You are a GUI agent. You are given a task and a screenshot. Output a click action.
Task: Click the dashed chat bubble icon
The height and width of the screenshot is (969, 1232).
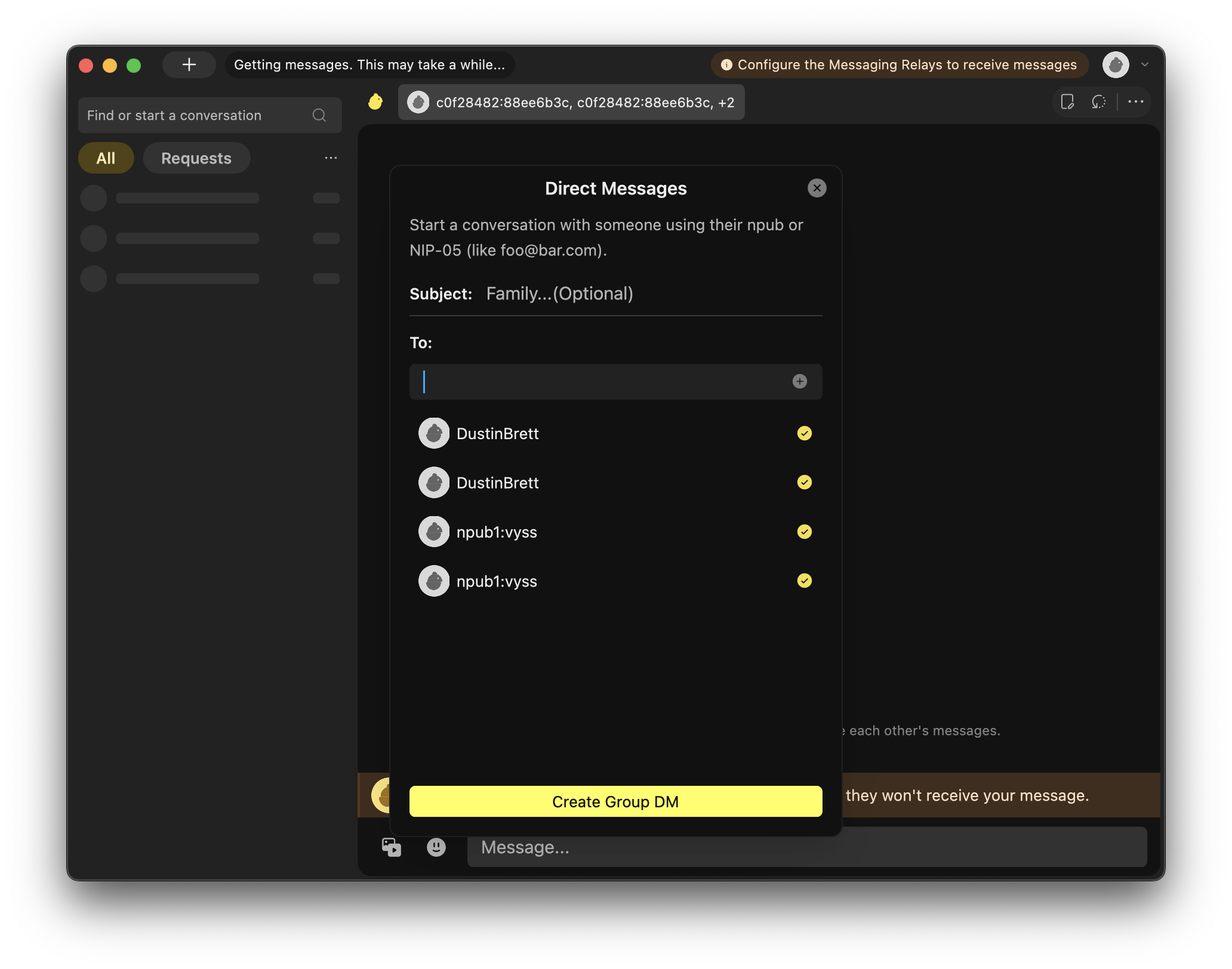(1098, 102)
